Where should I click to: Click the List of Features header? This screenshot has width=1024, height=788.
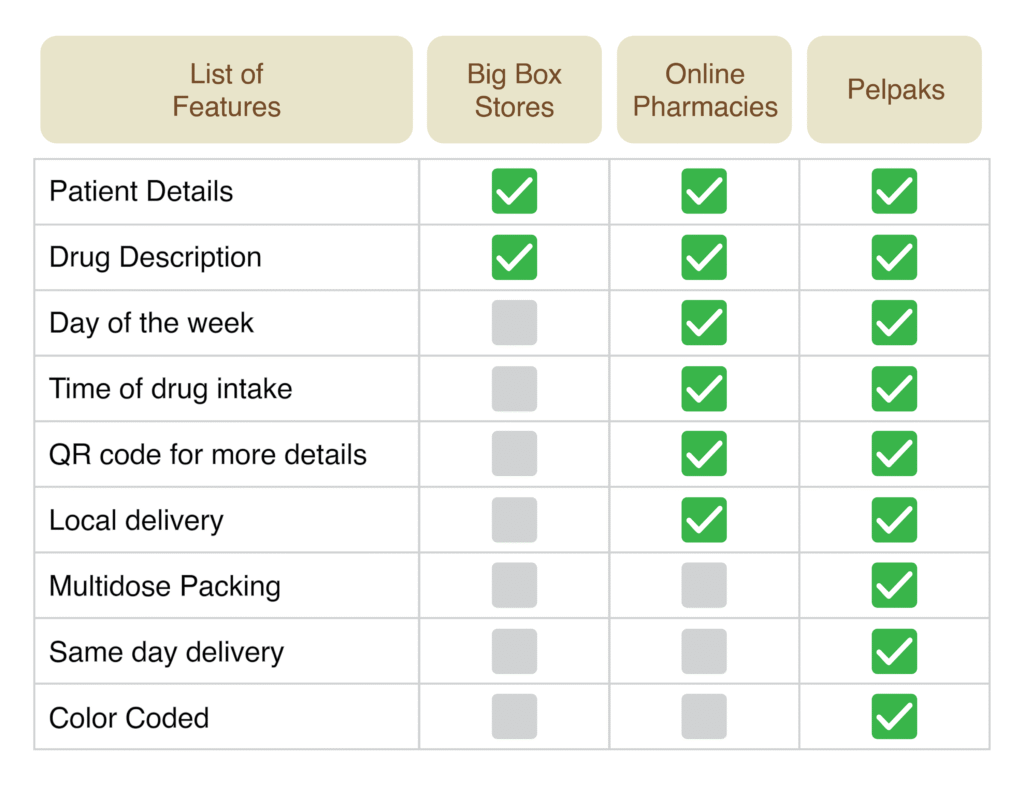(226, 90)
